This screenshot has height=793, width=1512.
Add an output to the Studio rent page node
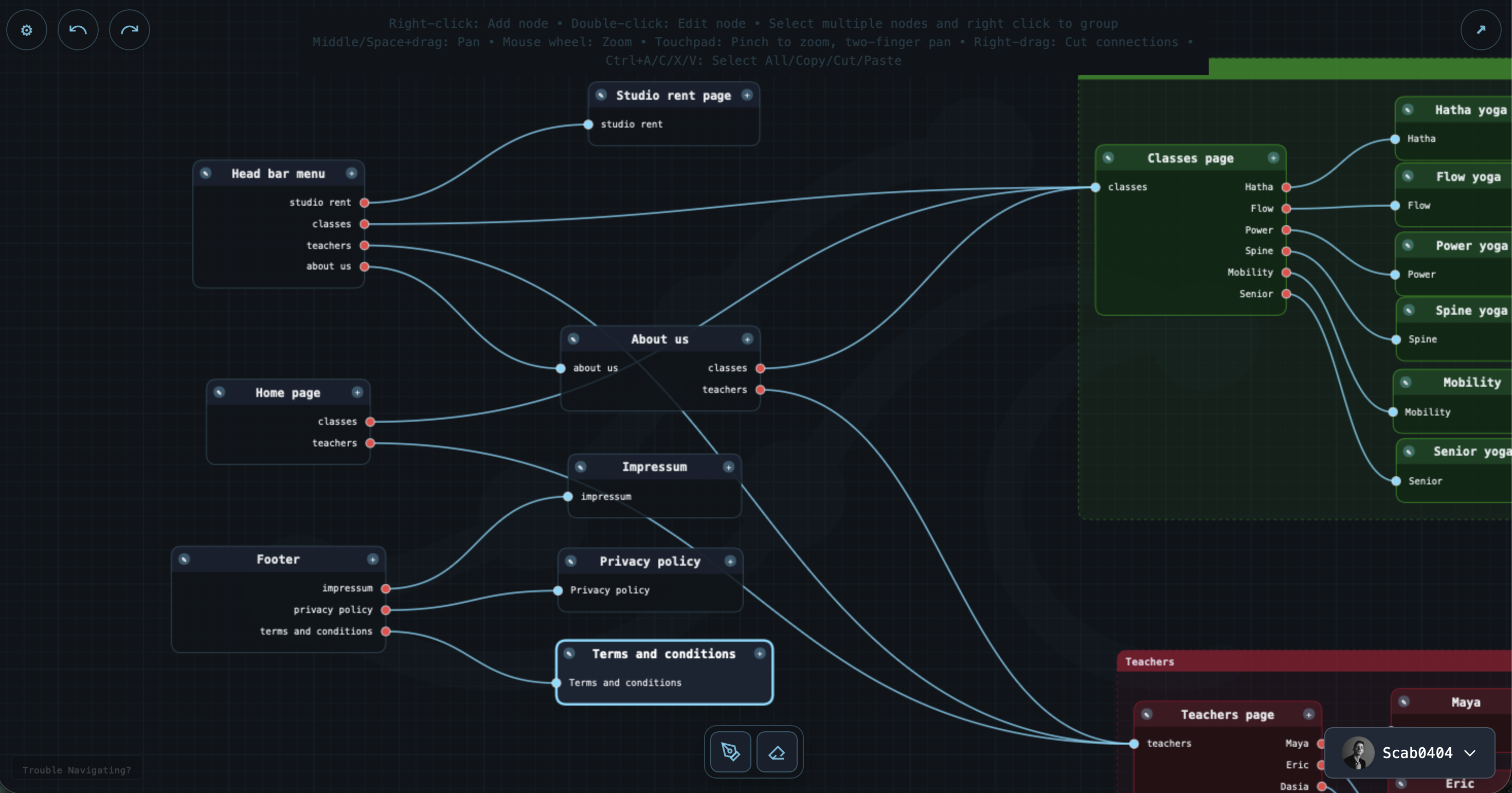[x=747, y=95]
